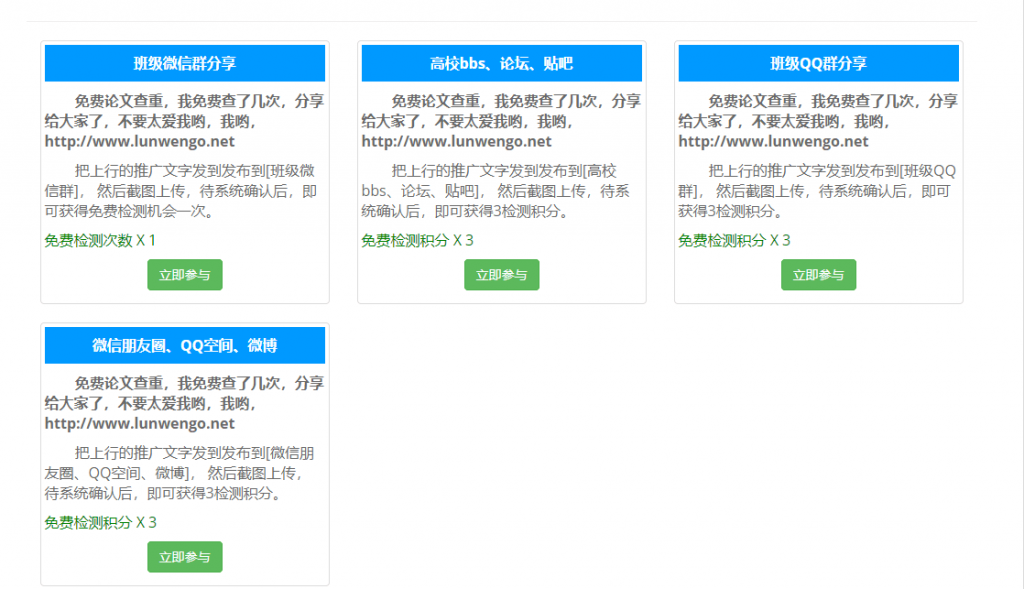The image size is (1024, 589).
Task: Click 免费检测积分 X 3 in 微信朋友圈 card
Action: [101, 523]
